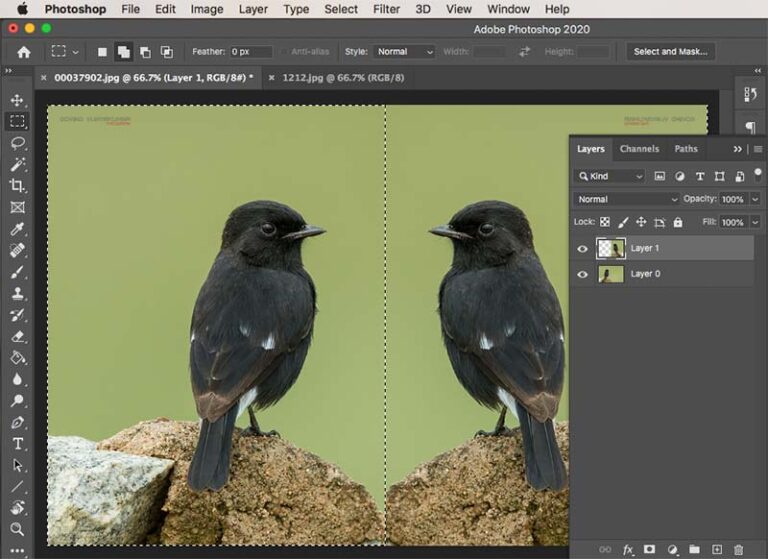Create a new layer

coord(717,549)
